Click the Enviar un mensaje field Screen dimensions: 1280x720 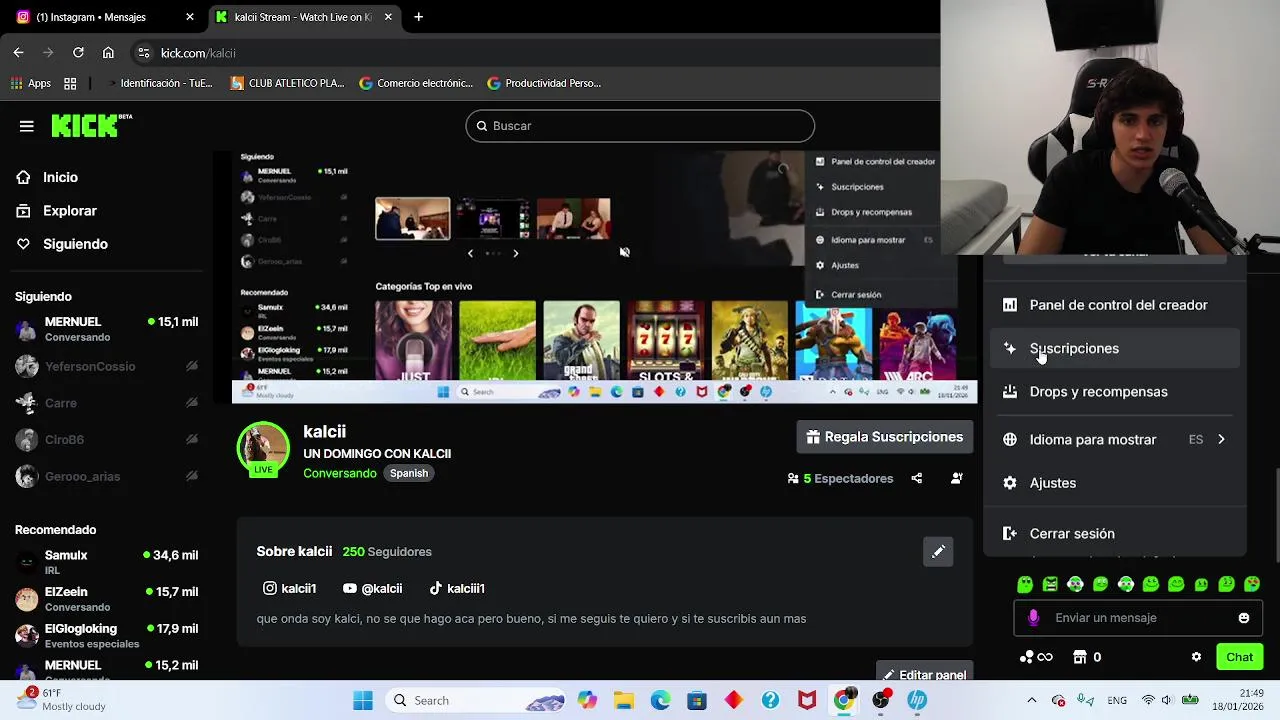(1139, 618)
